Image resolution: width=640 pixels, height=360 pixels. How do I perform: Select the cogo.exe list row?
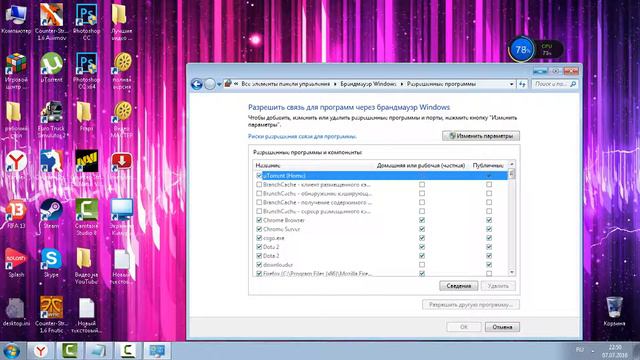click(380, 238)
